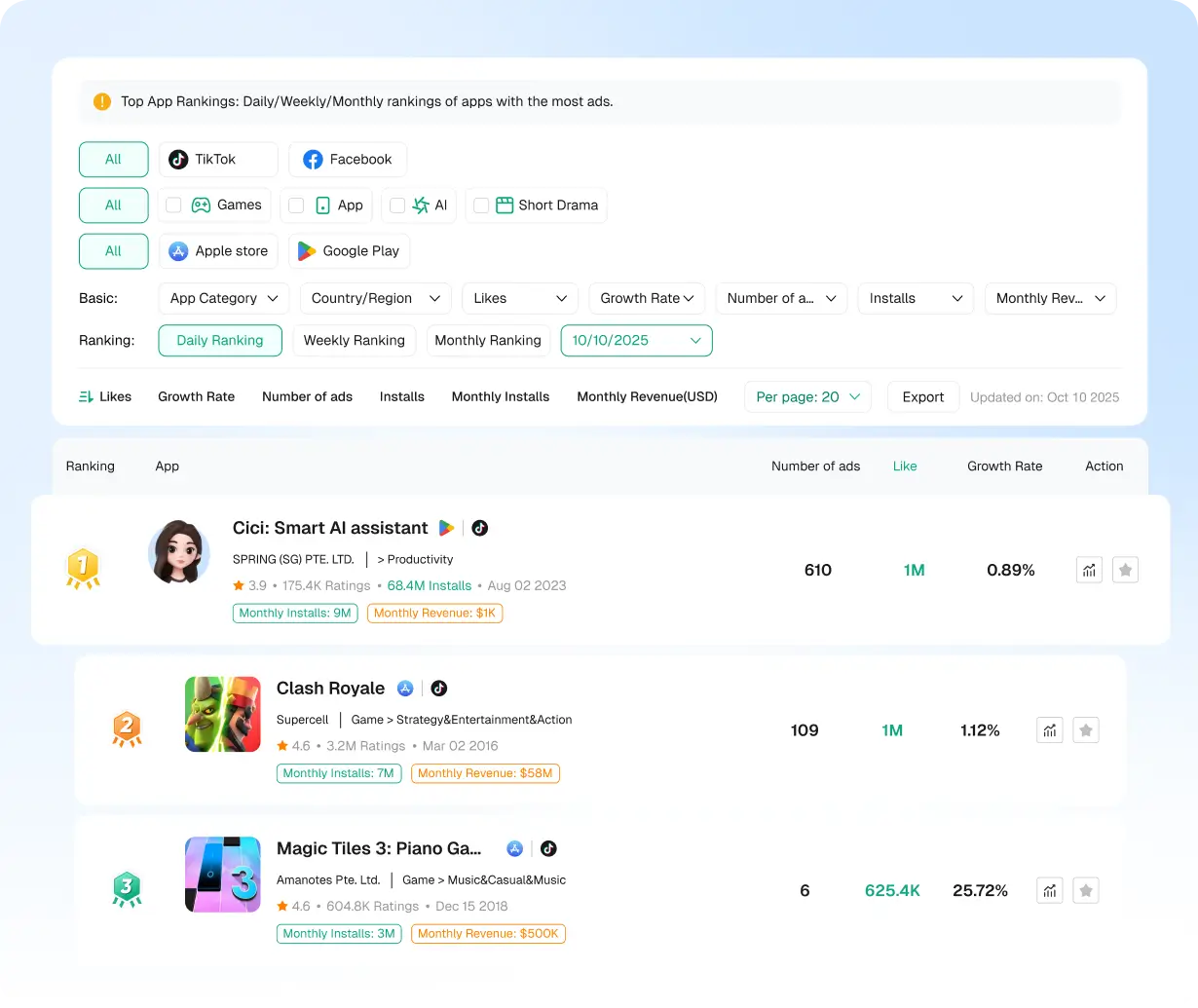Image resolution: width=1198 pixels, height=1008 pixels.
Task: Star the Magic Tiles 3 entry
Action: [x=1085, y=889]
